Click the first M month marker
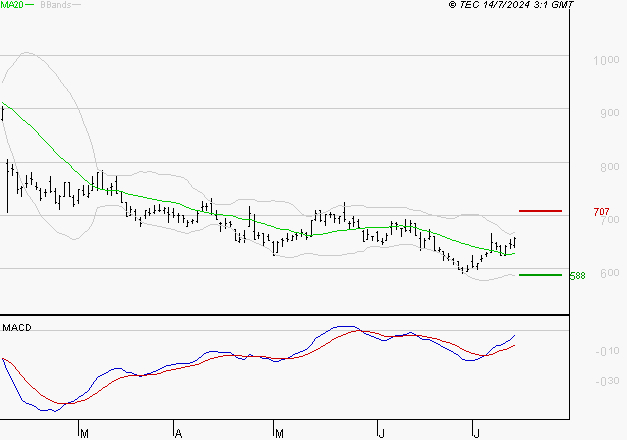Screen dimensions: 627x440 point(84,433)
